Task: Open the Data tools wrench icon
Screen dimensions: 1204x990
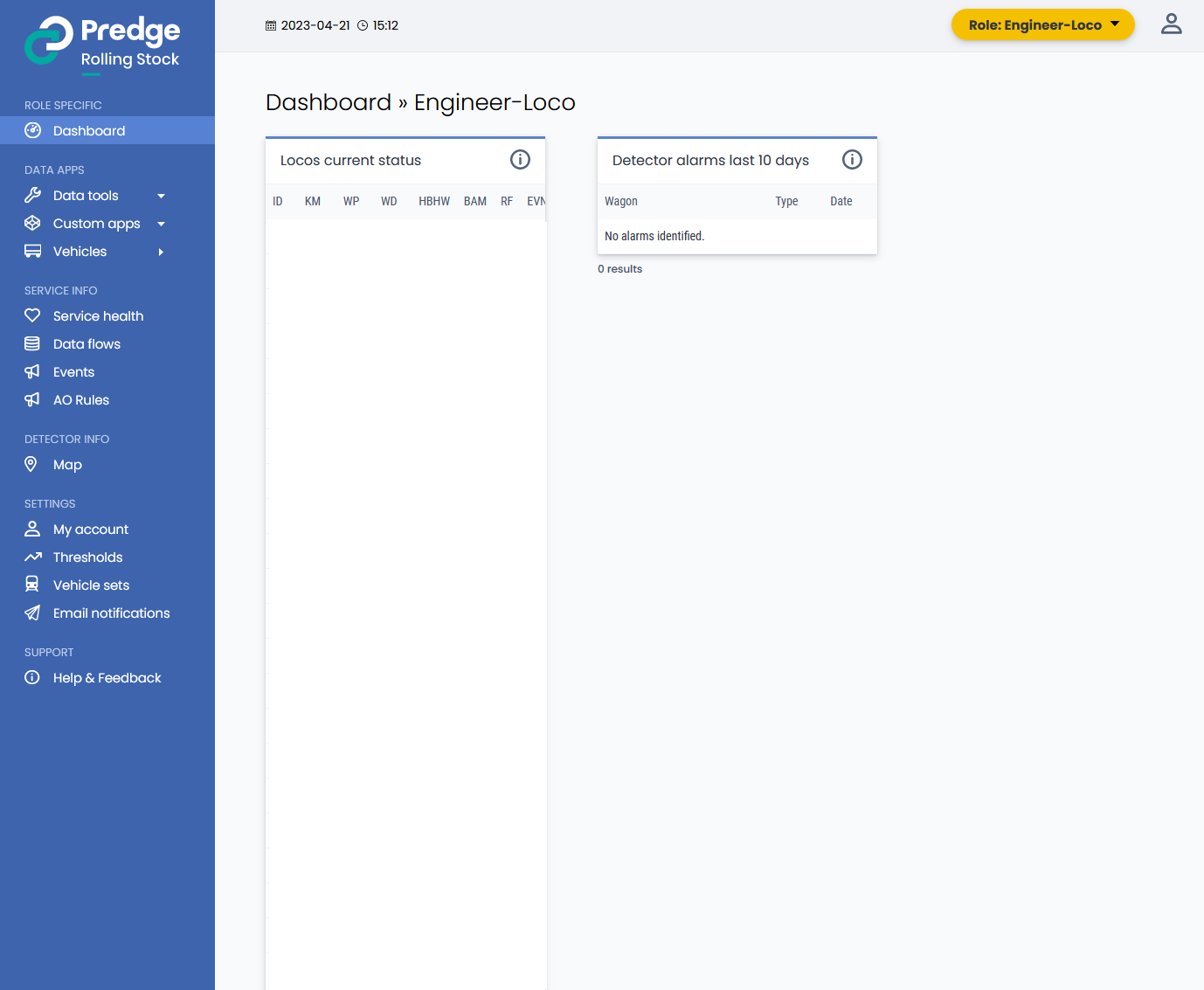Action: (32, 195)
